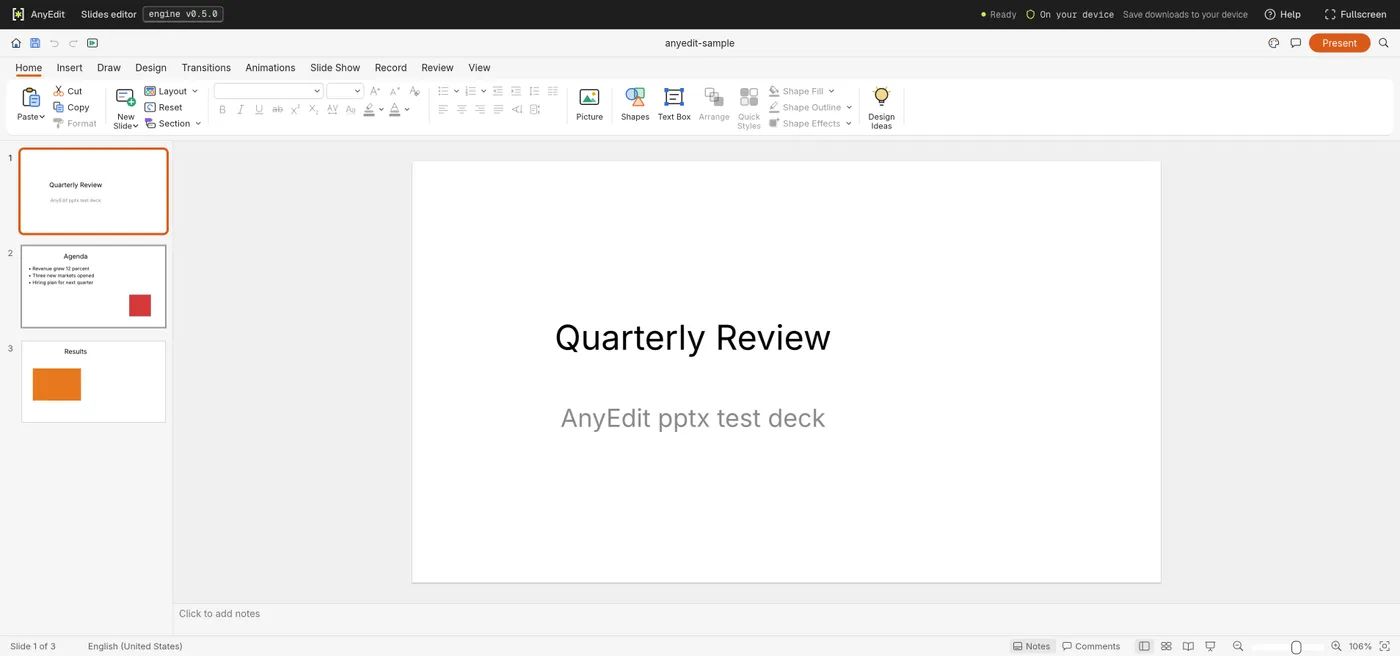Toggle the Notes pane
The width and height of the screenshot is (1400, 656).
click(1032, 646)
